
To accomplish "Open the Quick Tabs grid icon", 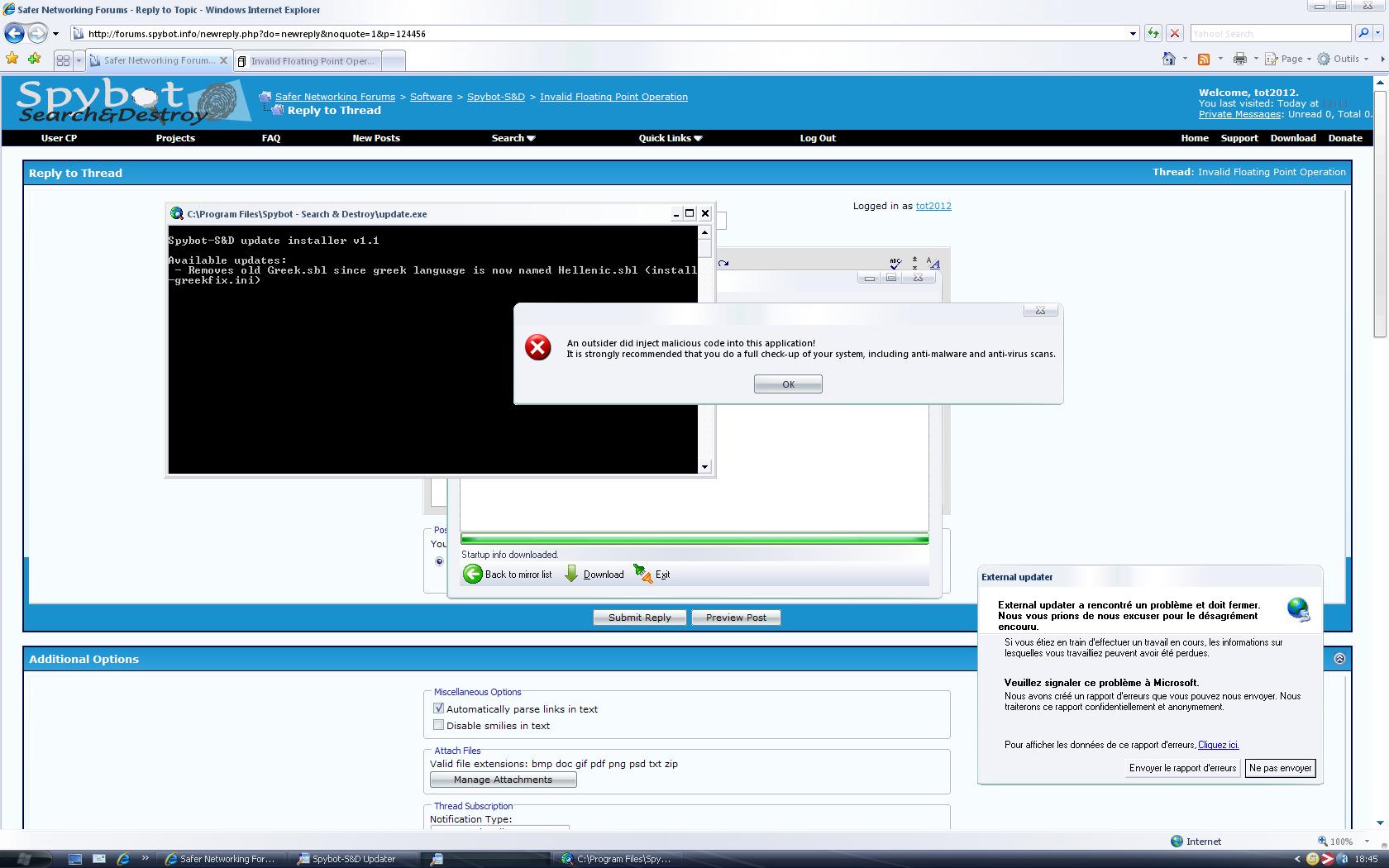I will point(63,60).
